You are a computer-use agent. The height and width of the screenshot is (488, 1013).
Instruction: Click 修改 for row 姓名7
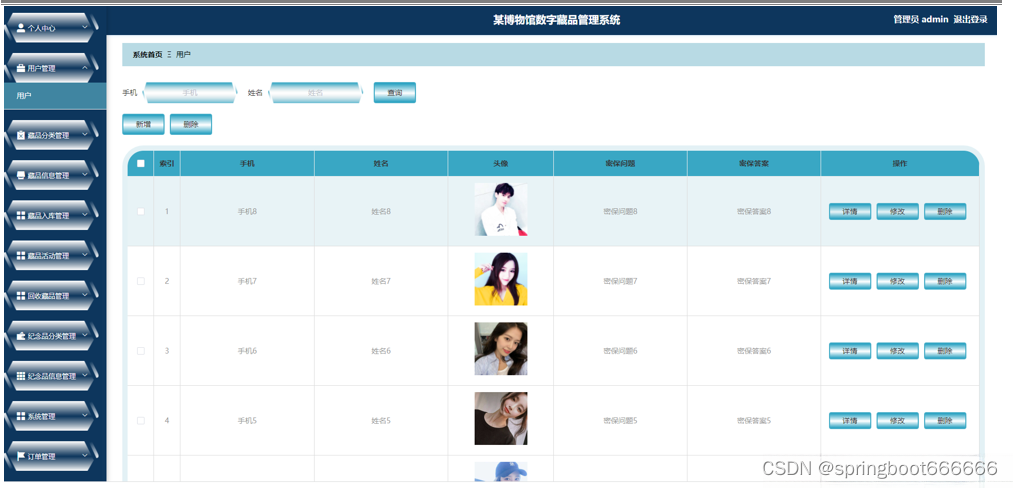coord(897,281)
